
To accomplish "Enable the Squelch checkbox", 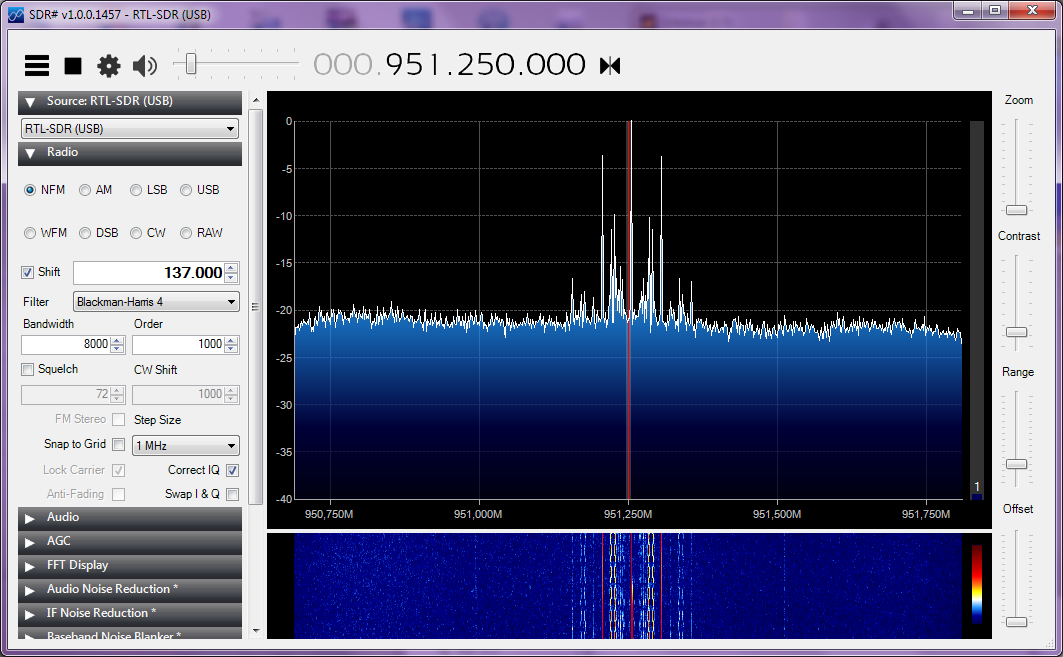I will tap(27, 370).
